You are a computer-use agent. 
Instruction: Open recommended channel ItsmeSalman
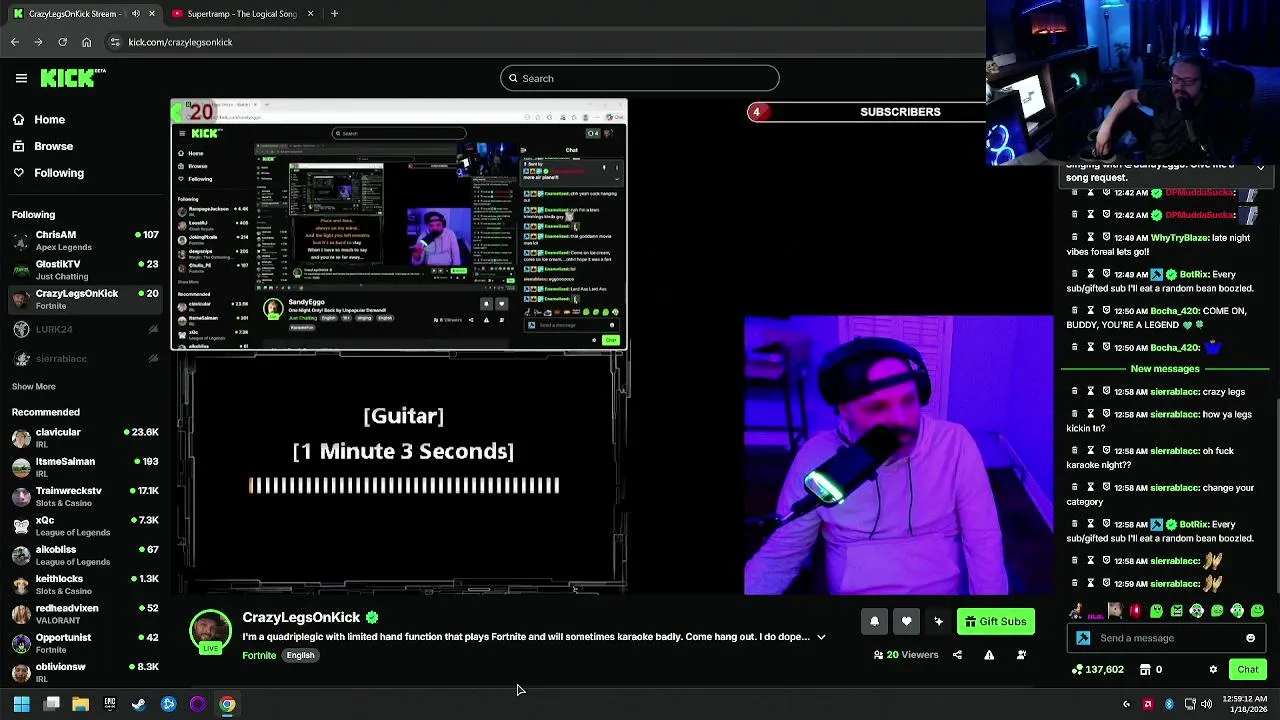click(85, 467)
